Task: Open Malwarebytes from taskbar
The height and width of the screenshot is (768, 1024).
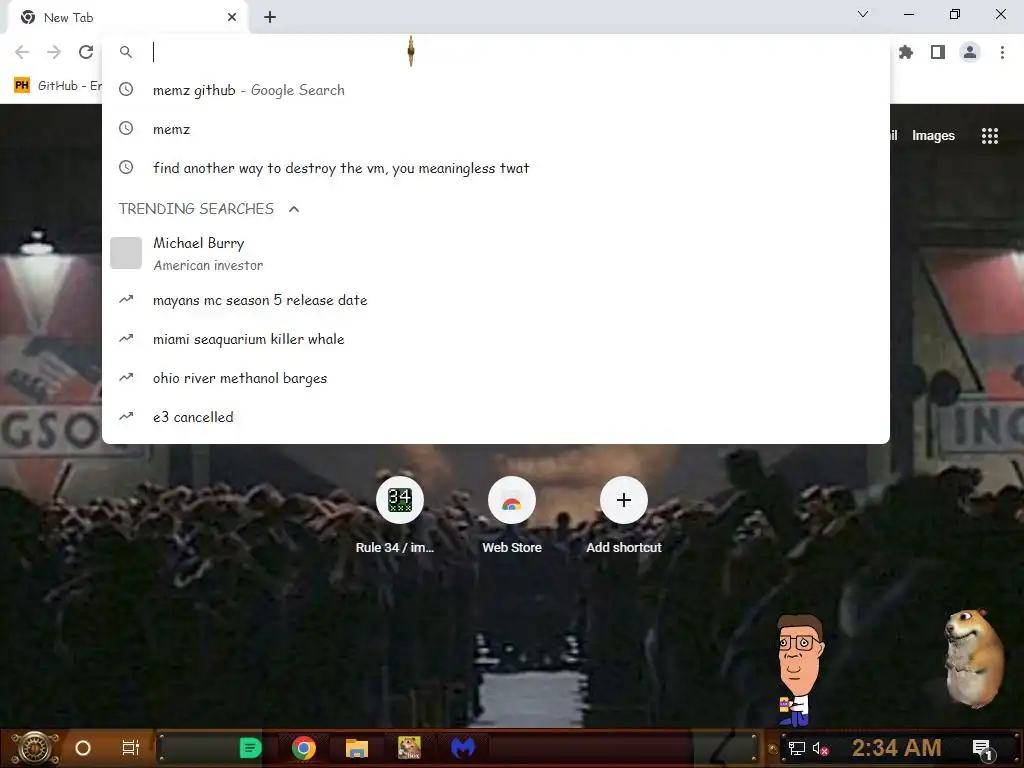Action: tap(463, 748)
